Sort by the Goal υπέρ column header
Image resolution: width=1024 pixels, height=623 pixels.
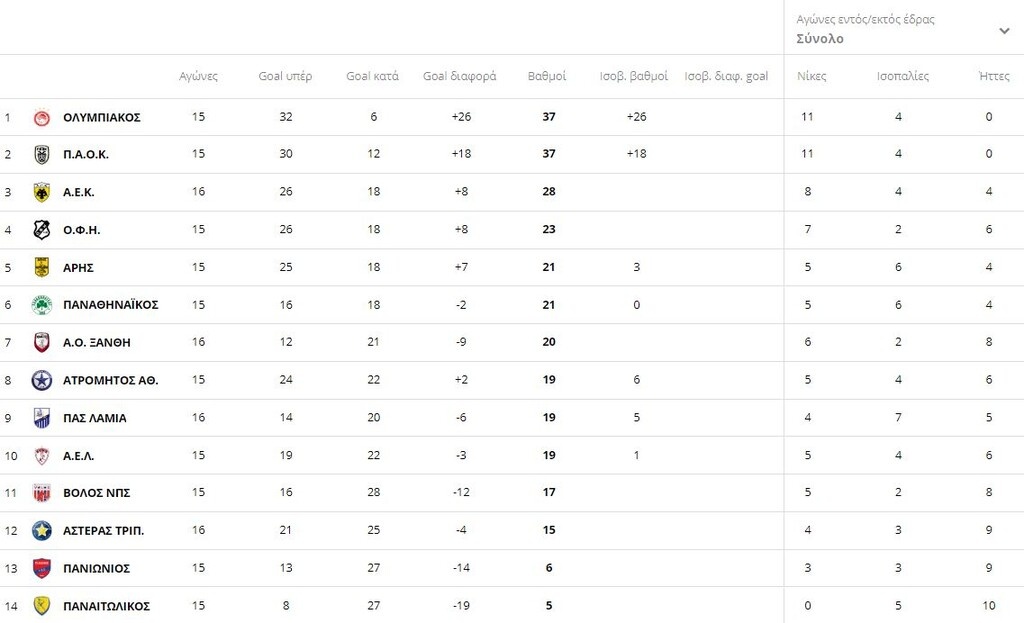pos(285,77)
